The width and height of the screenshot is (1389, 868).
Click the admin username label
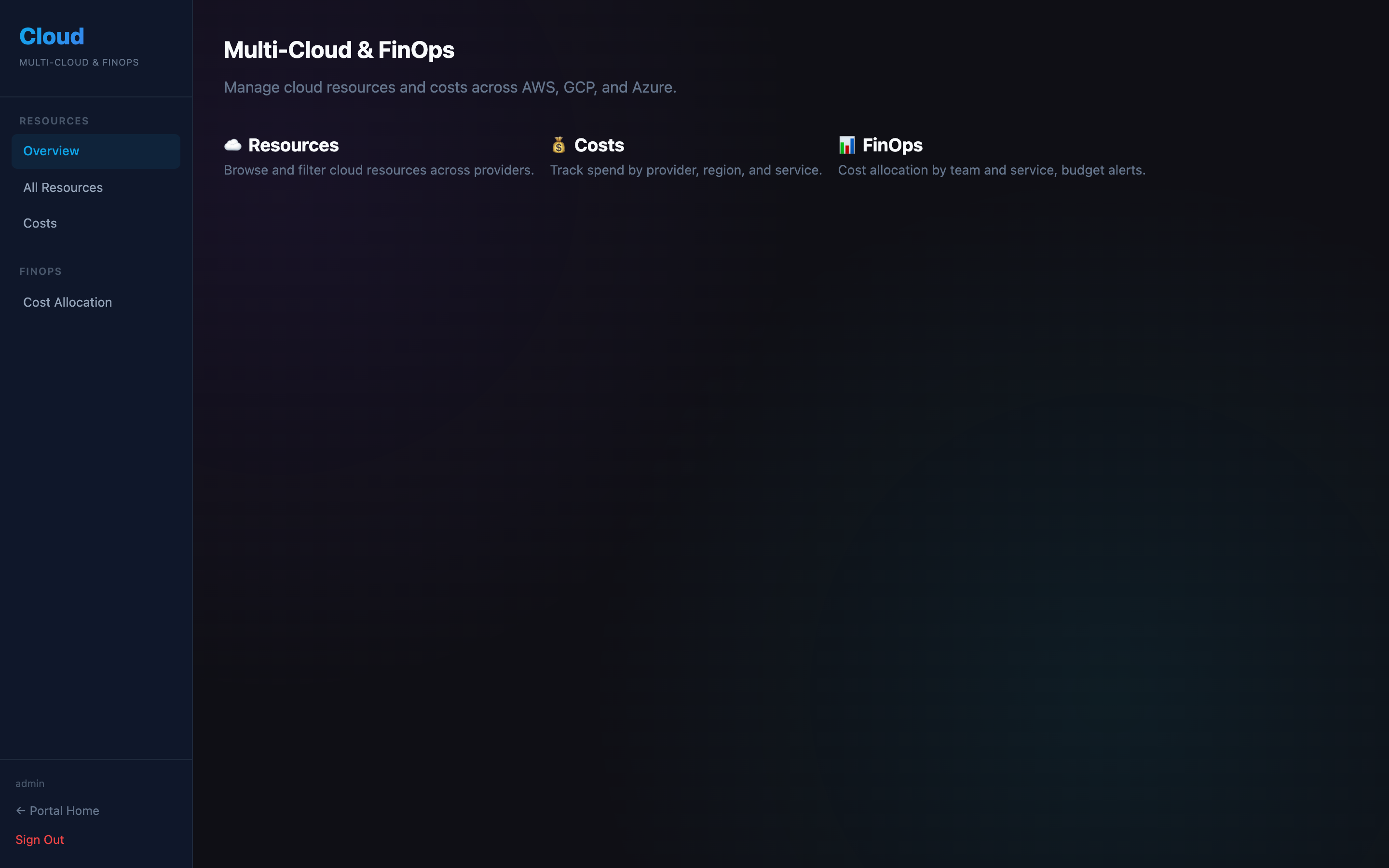click(x=30, y=783)
